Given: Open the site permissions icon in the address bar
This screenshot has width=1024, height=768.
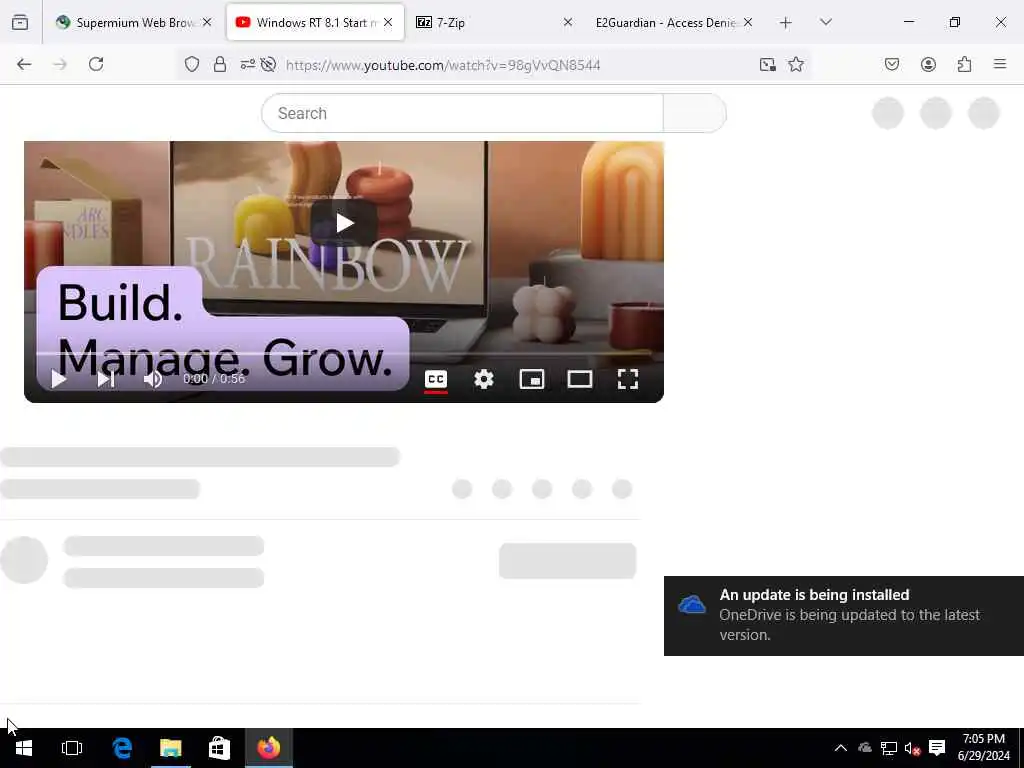Looking at the screenshot, I should [x=248, y=64].
